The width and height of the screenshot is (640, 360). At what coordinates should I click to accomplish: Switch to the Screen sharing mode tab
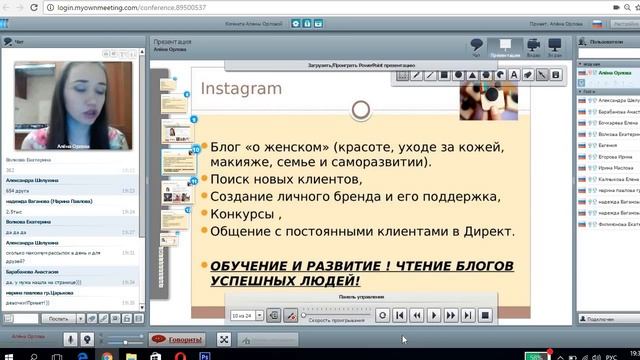tap(555, 48)
